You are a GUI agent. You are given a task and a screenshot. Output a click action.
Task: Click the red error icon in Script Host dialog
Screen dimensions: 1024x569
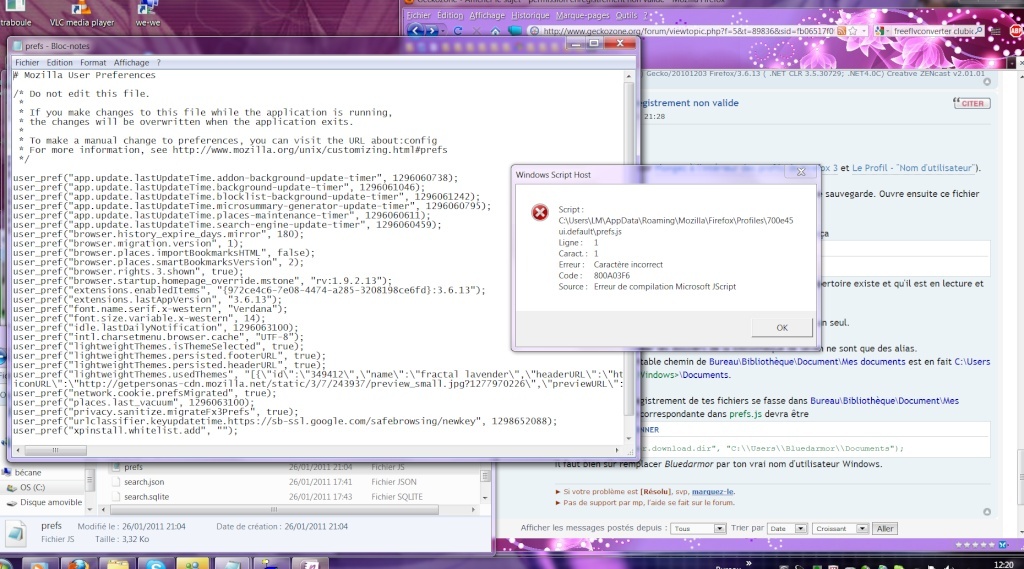[539, 212]
